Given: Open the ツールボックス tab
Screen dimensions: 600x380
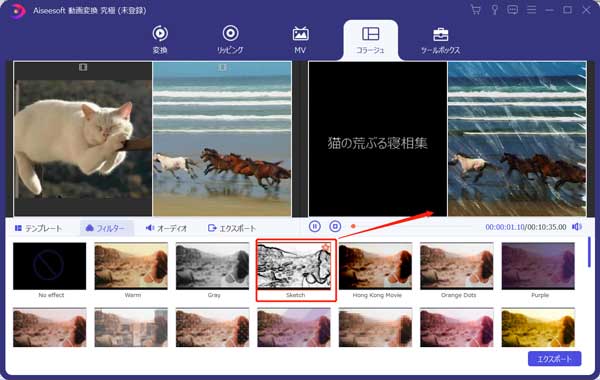Looking at the screenshot, I should point(440,40).
